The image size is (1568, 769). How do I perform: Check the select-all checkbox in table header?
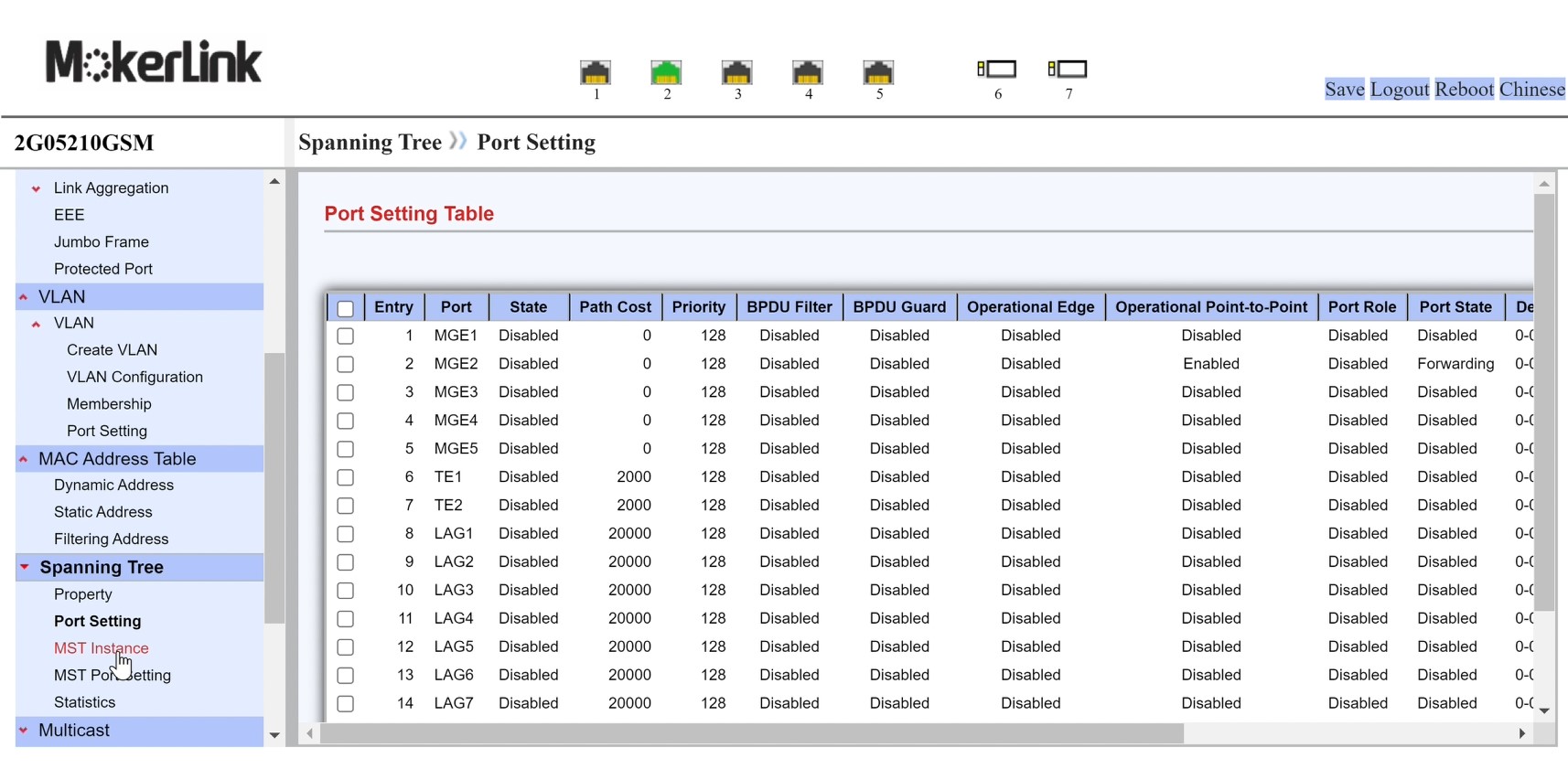pyautogui.click(x=345, y=309)
